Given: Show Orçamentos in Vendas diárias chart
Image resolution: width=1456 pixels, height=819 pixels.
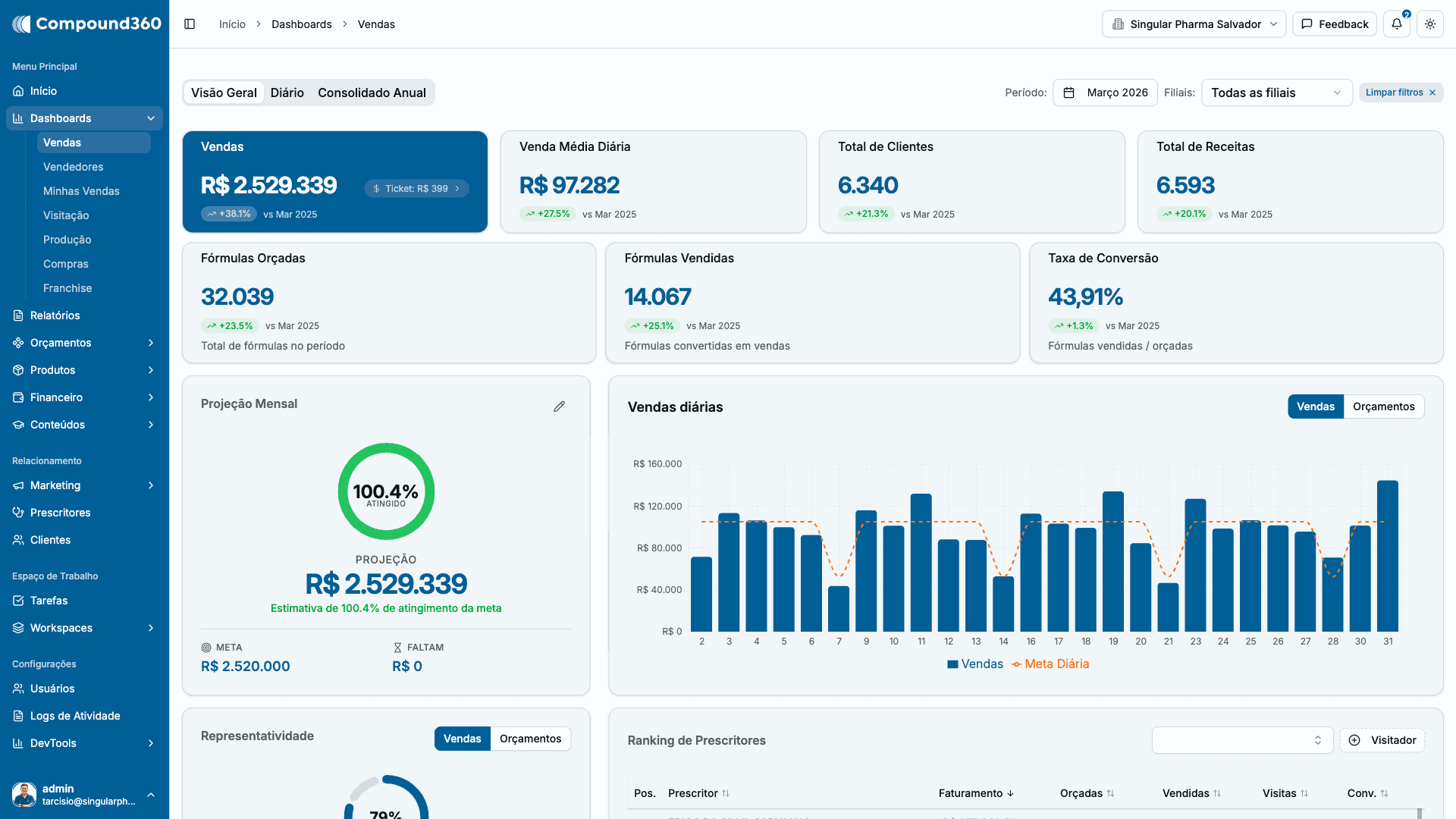Looking at the screenshot, I should point(1384,406).
